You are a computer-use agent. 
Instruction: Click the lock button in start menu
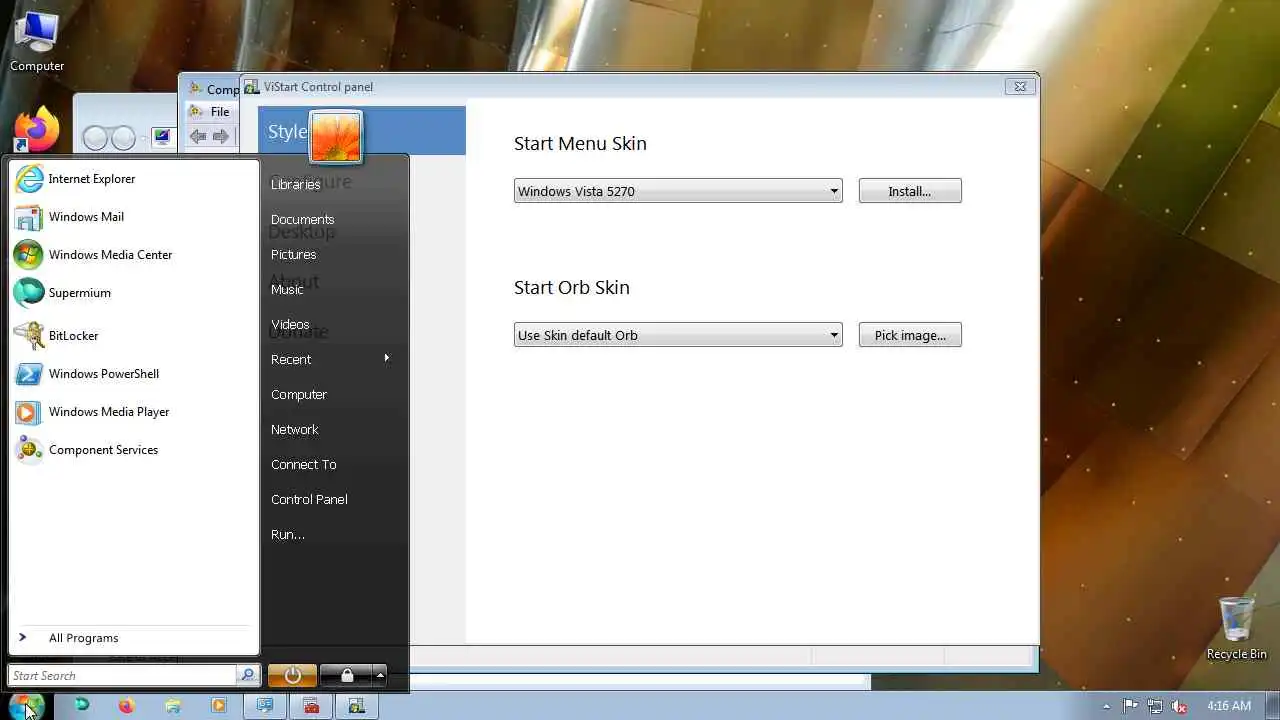point(346,675)
